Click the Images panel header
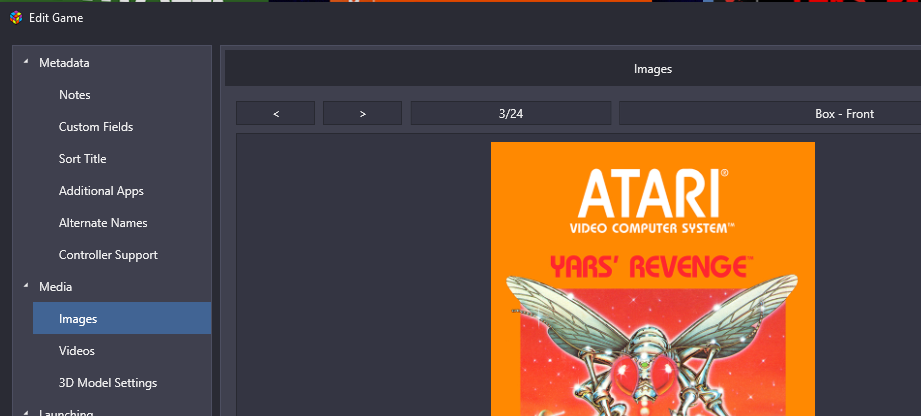Viewport: 921px width, 416px height. [x=573, y=69]
